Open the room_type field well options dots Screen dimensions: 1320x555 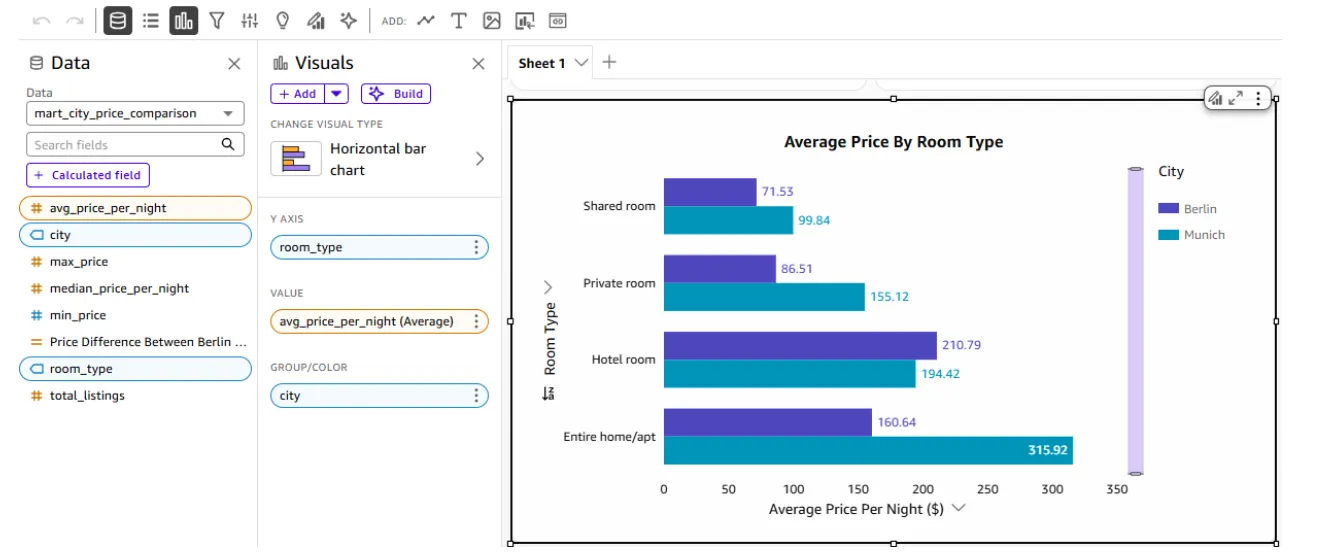[x=476, y=247]
